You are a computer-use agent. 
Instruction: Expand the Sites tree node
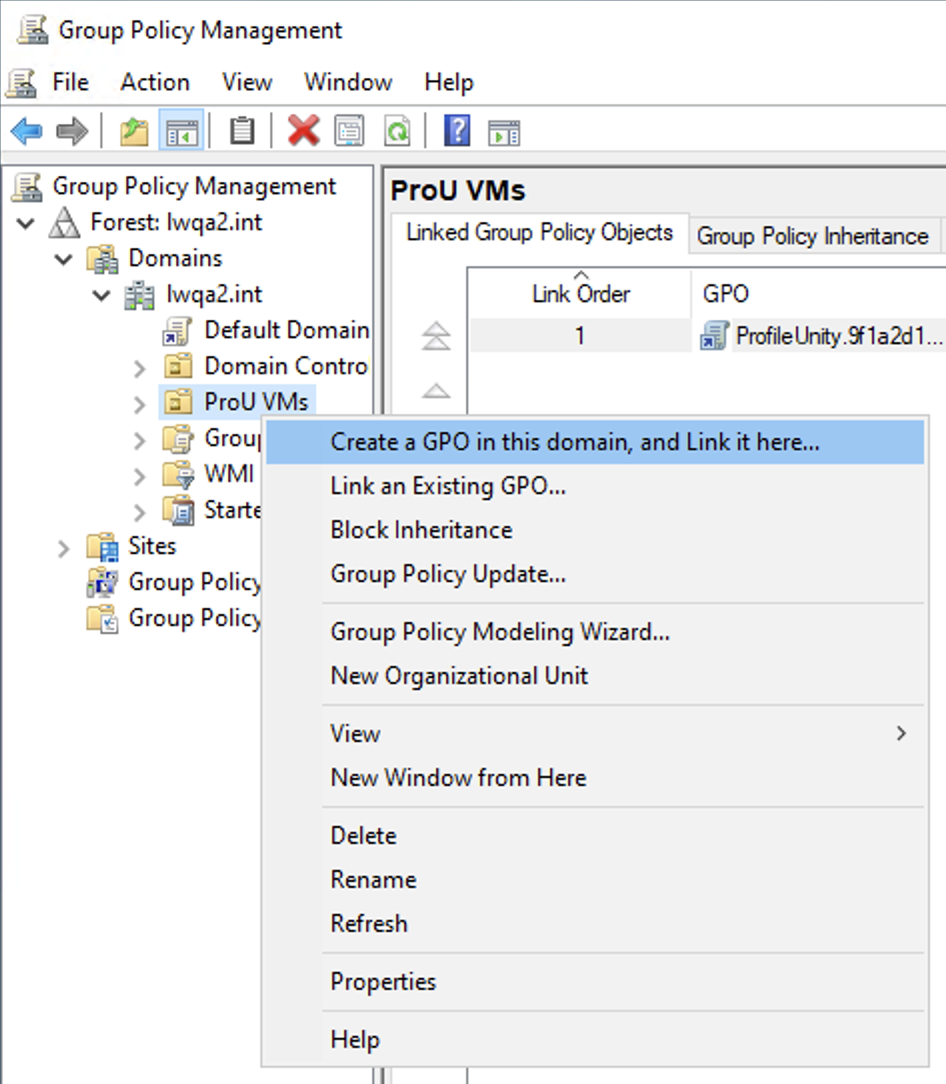[x=64, y=547]
